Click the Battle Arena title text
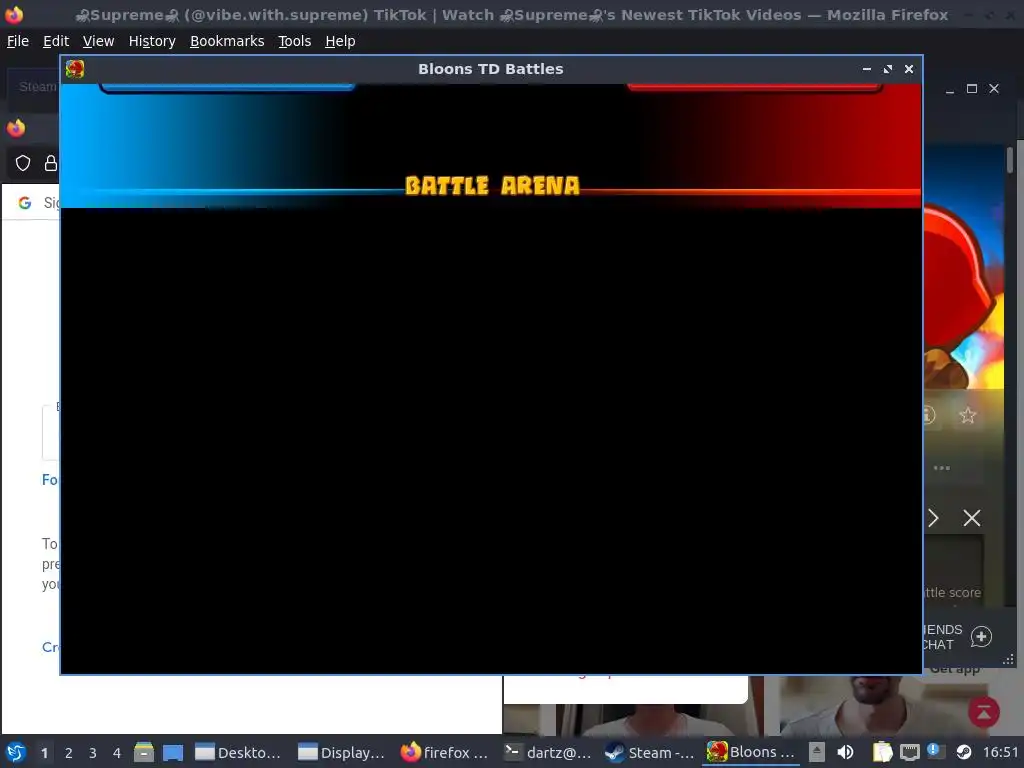The image size is (1024, 768). click(x=492, y=186)
